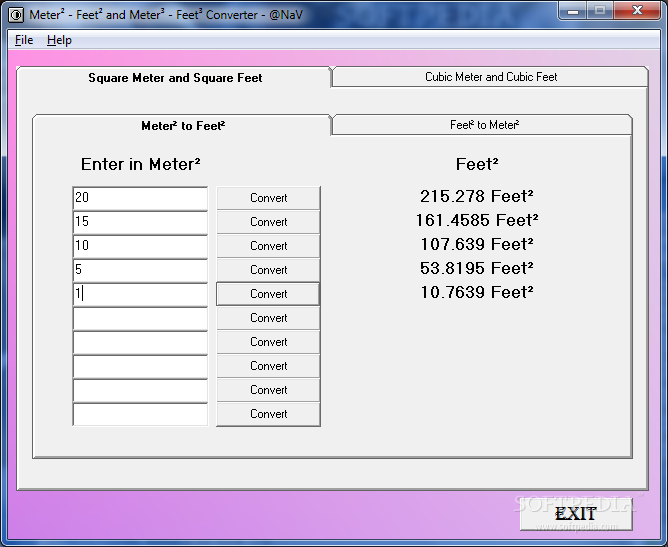Focus the input field containing 10
Image resolution: width=668 pixels, height=547 pixels.
pyautogui.click(x=140, y=246)
